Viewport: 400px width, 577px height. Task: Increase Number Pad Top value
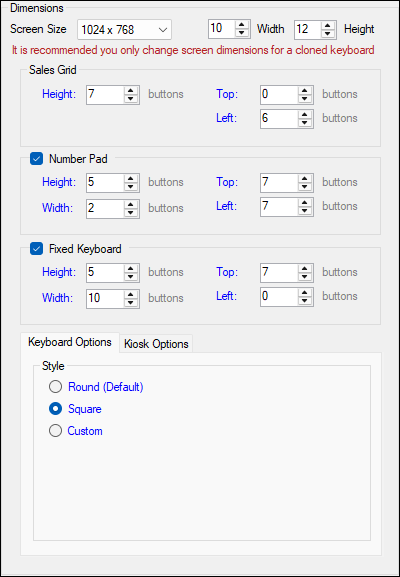[x=304, y=178]
